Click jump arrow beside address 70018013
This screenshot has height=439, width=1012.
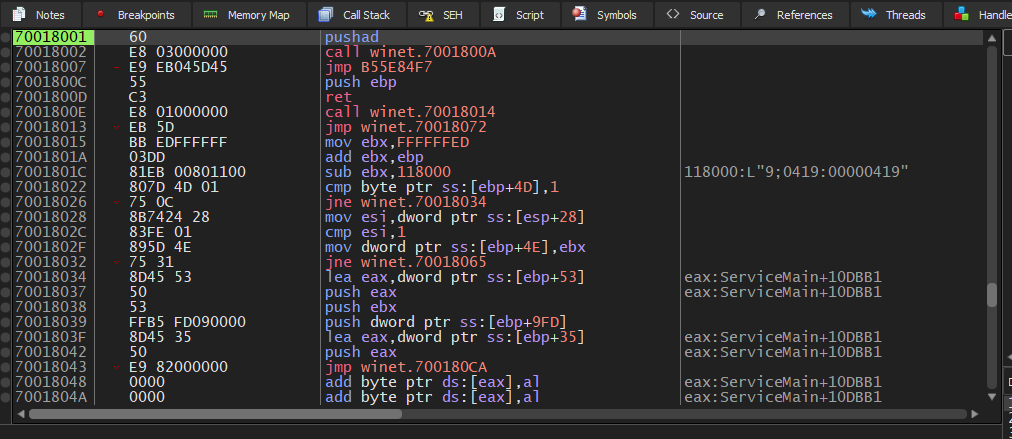click(x=118, y=127)
